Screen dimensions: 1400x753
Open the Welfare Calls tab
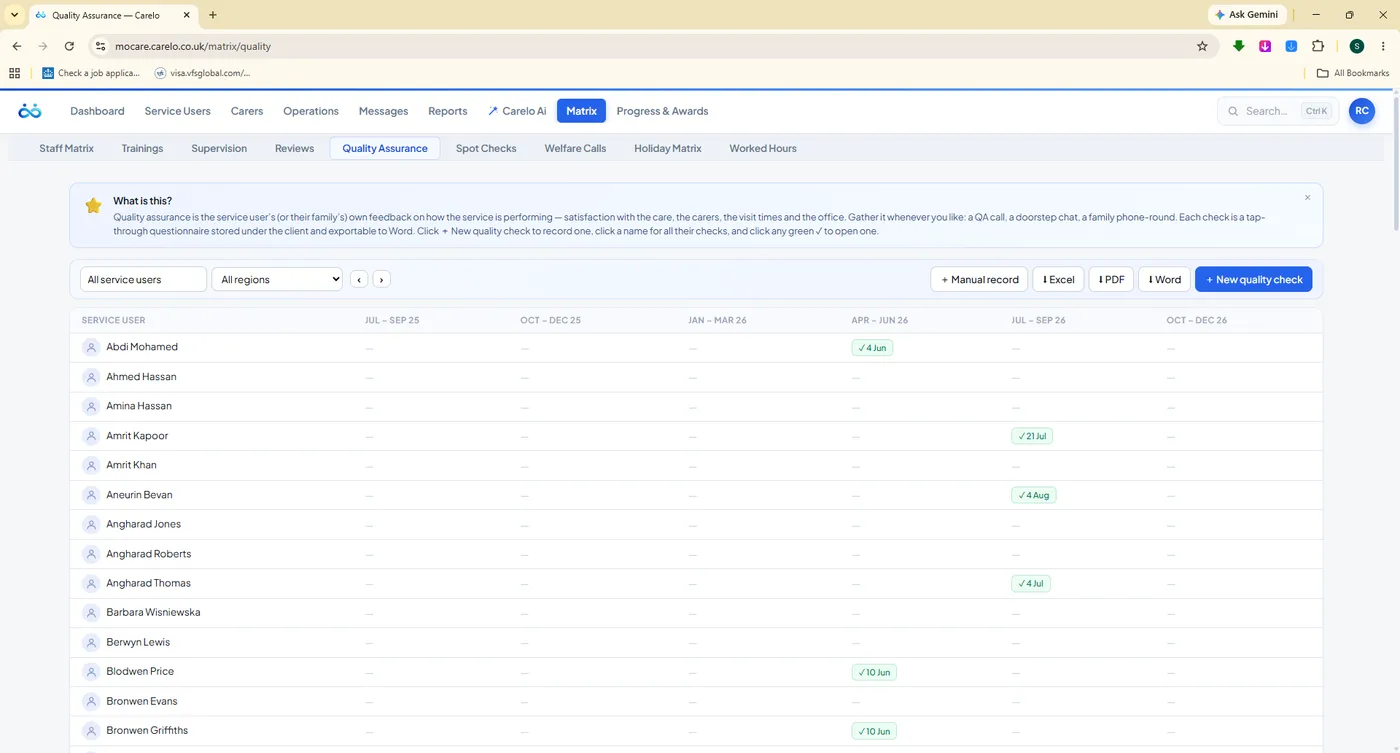tap(575, 149)
